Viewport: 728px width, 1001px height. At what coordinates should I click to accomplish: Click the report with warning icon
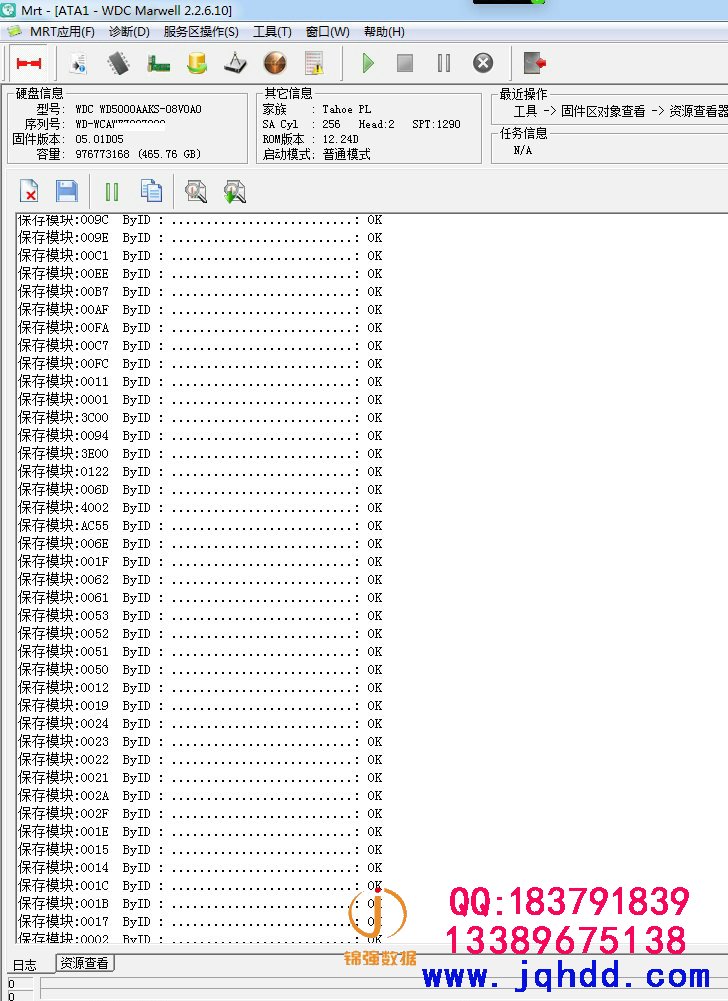click(x=314, y=63)
